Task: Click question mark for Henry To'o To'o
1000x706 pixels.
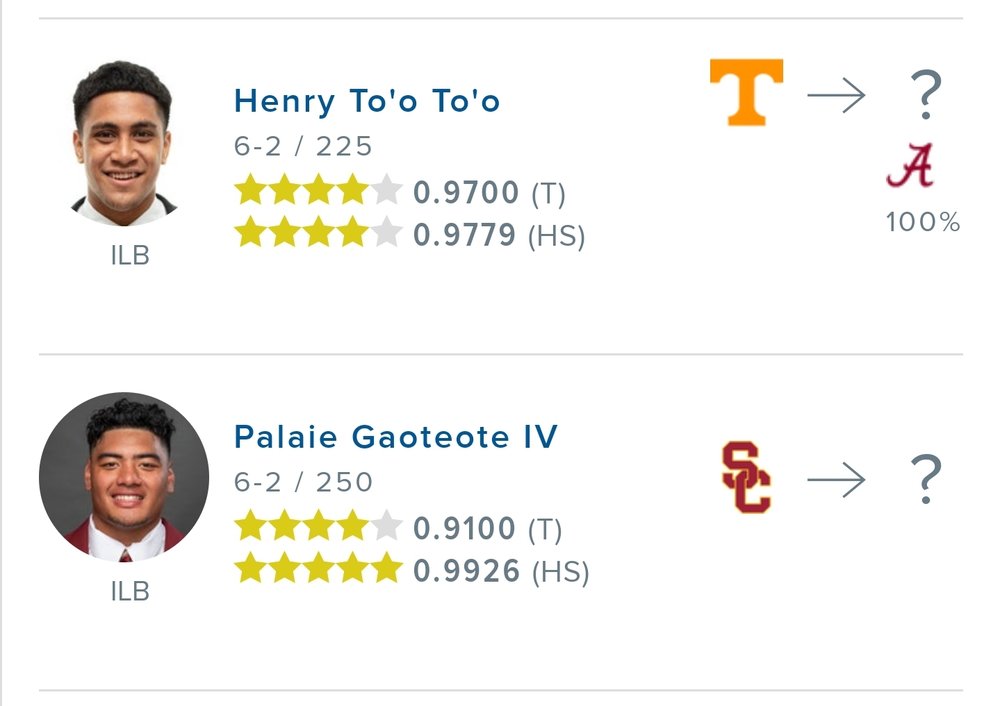Action: coord(926,96)
